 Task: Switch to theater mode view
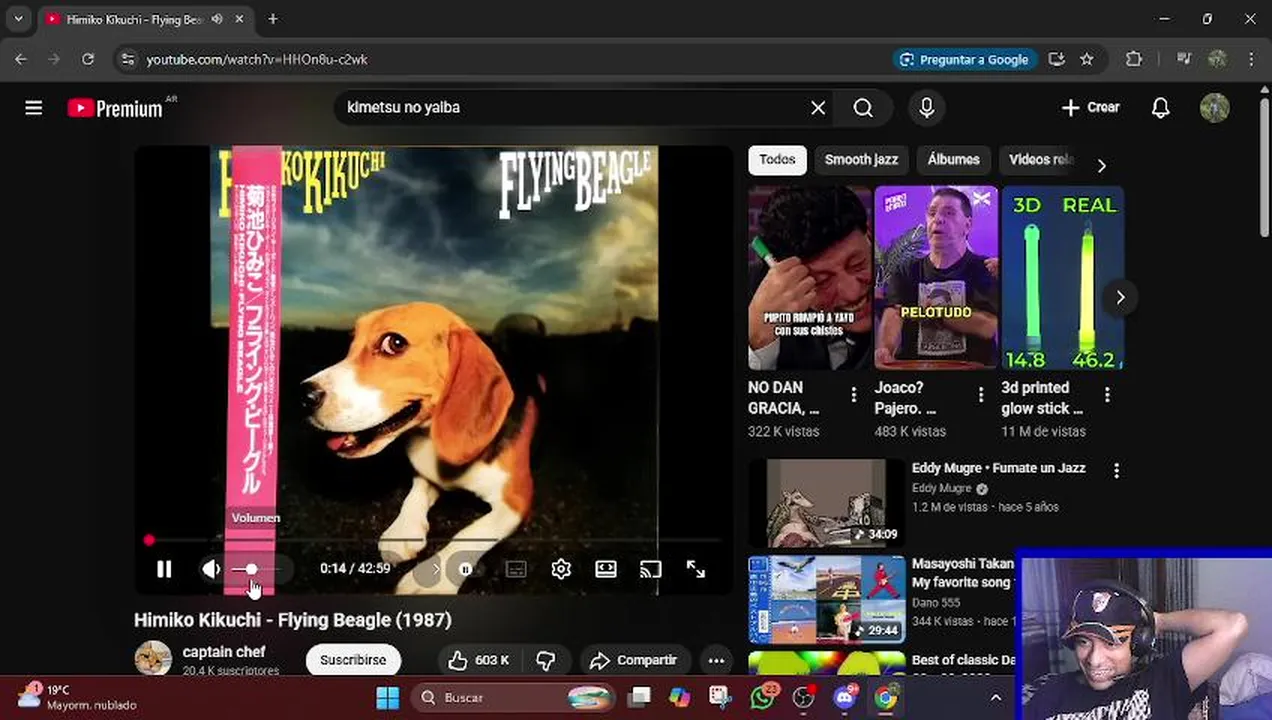tap(606, 569)
